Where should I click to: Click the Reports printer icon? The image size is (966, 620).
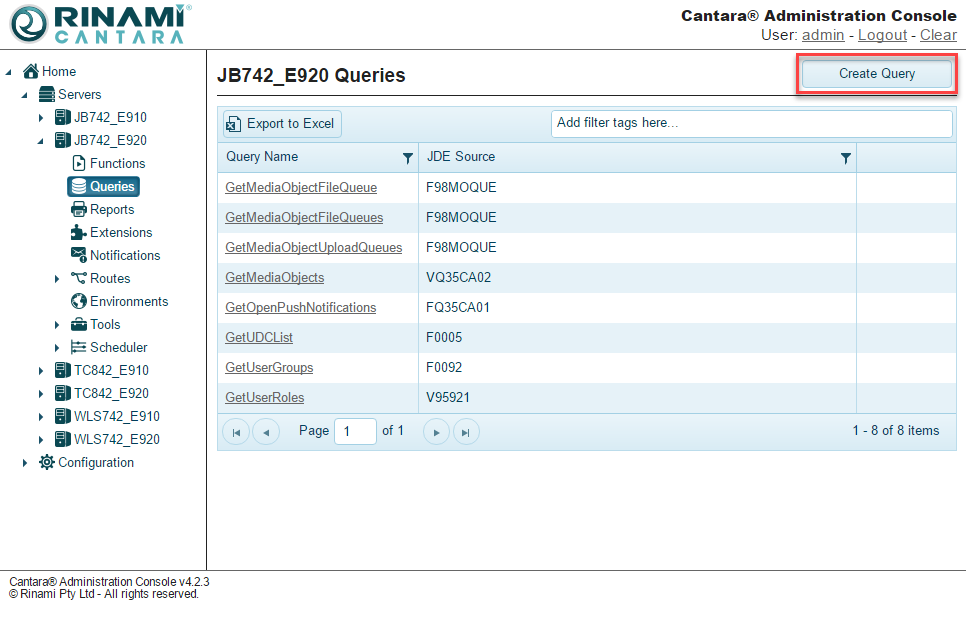(79, 209)
